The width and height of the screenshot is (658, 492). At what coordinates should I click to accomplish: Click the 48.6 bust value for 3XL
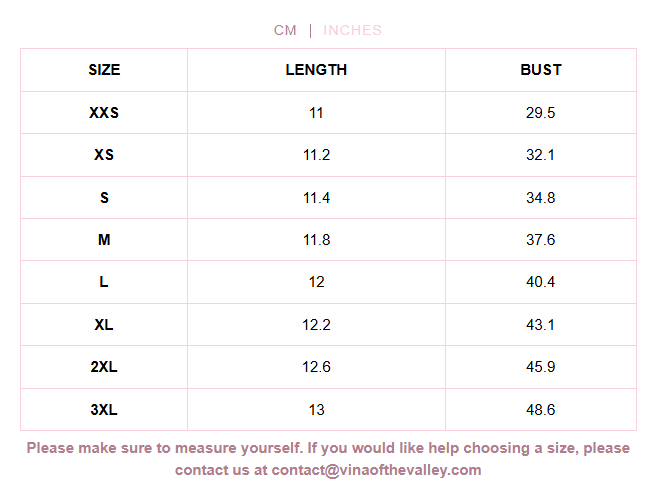541,410
